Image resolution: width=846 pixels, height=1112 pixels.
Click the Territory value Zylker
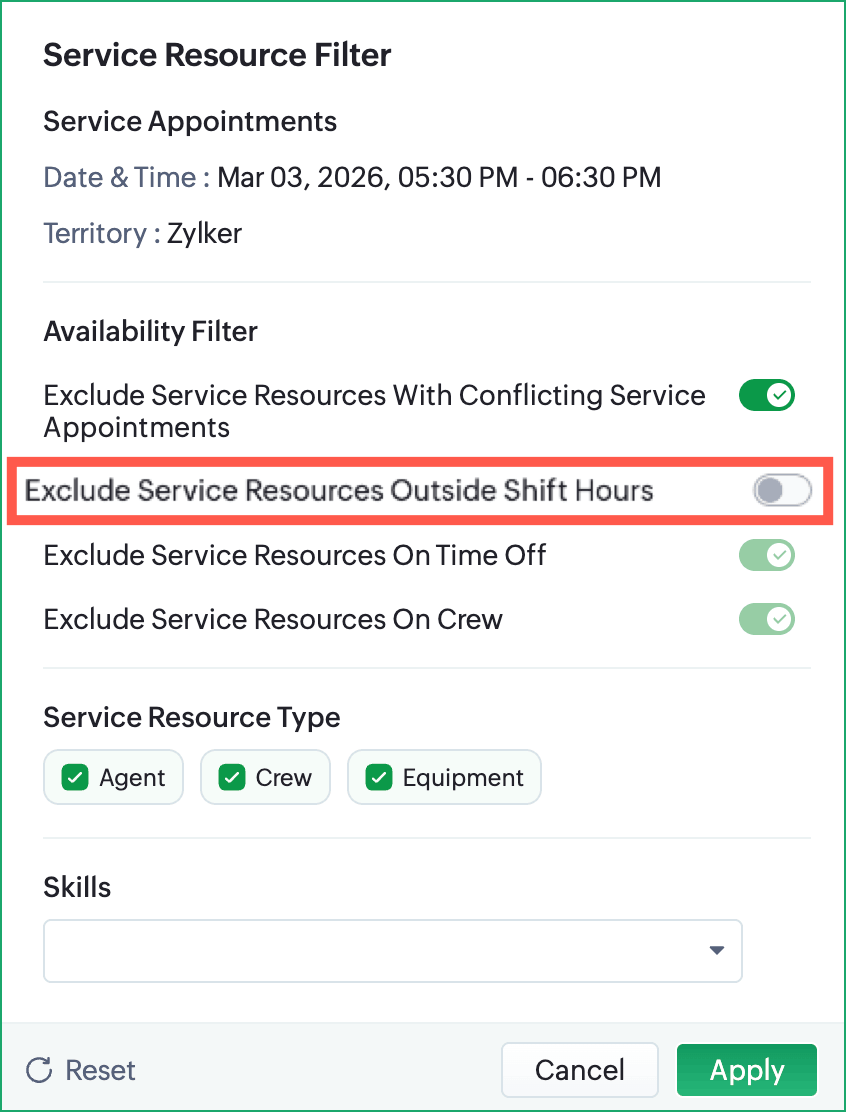click(x=204, y=234)
